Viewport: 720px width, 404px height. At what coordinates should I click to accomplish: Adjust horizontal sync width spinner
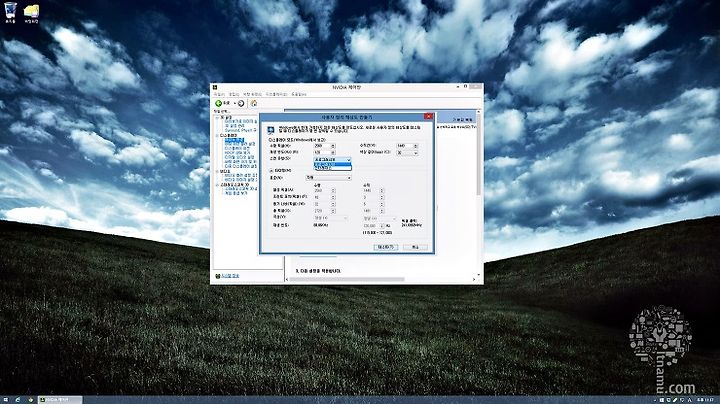(333, 204)
